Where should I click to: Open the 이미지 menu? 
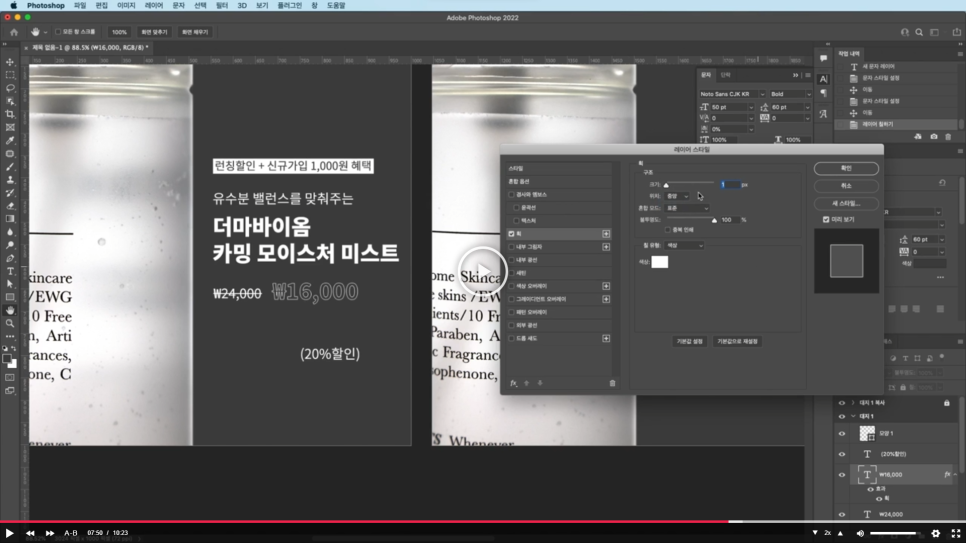pyautogui.click(x=126, y=6)
